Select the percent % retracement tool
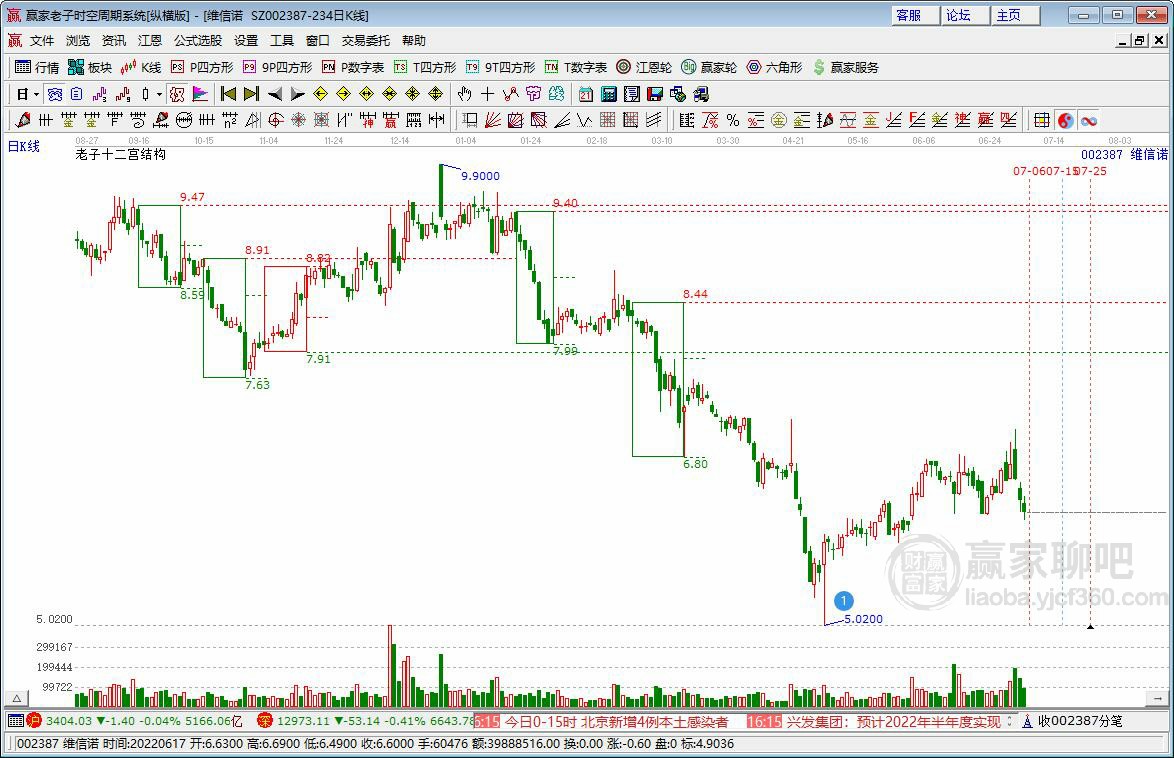The image size is (1174, 758). [x=733, y=120]
